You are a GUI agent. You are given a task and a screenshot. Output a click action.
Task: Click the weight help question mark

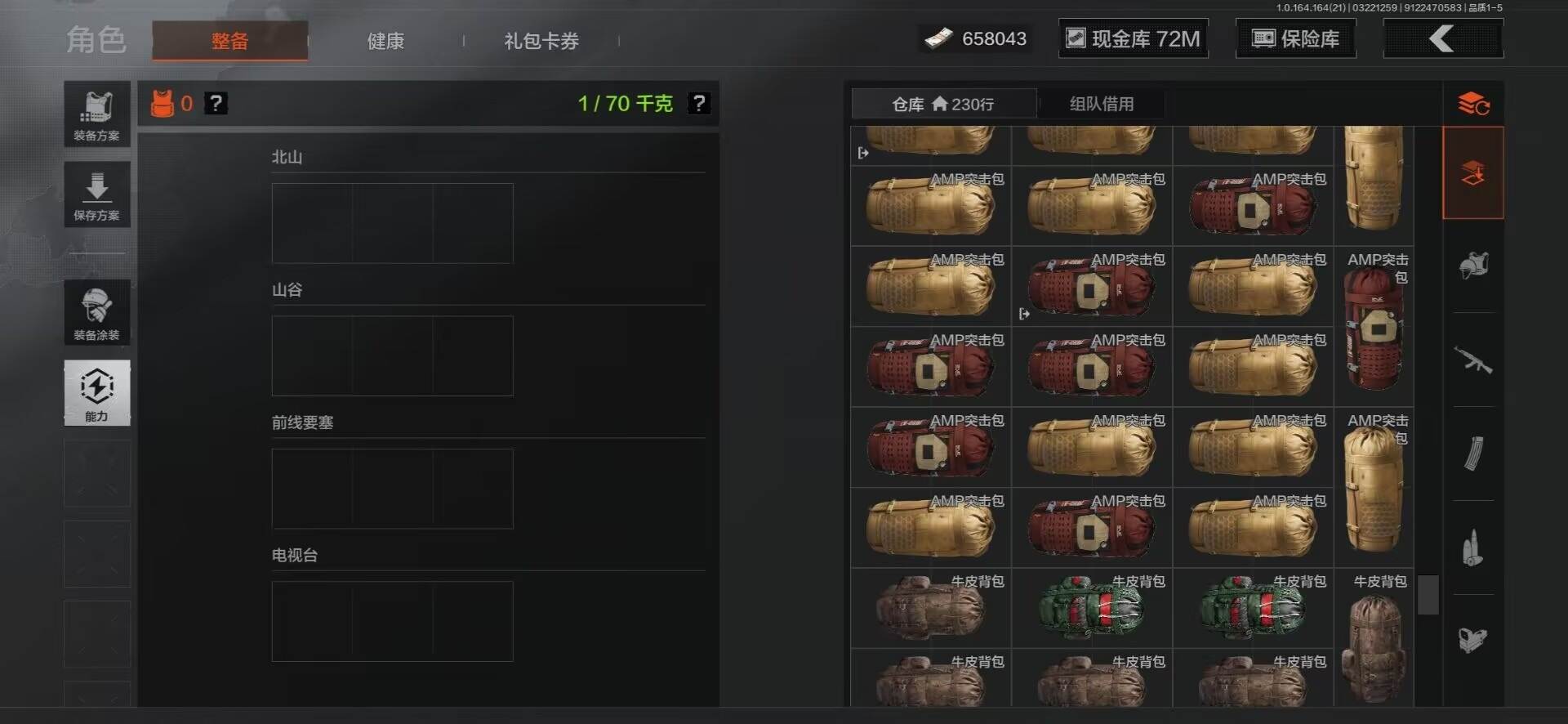pos(699,104)
